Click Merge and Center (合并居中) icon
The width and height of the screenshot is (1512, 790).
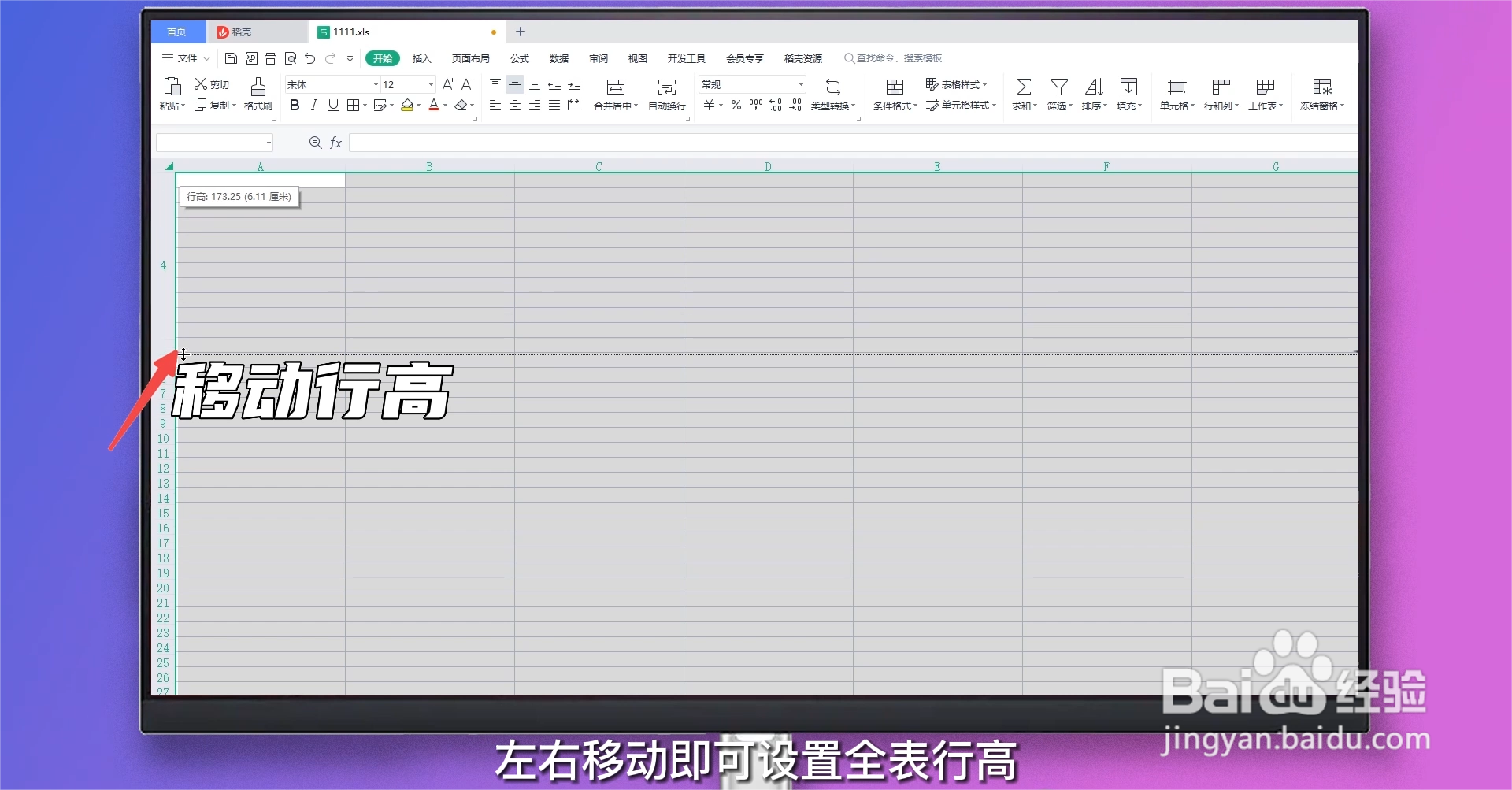(x=616, y=87)
